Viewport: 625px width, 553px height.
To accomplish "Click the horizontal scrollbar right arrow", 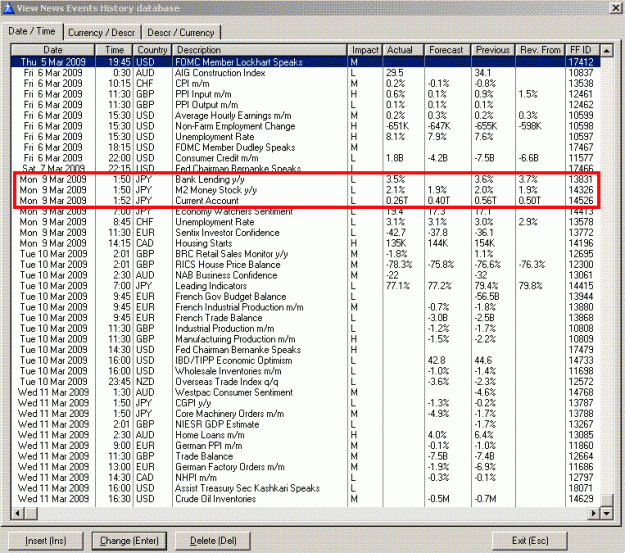I will pyautogui.click(x=594, y=513).
